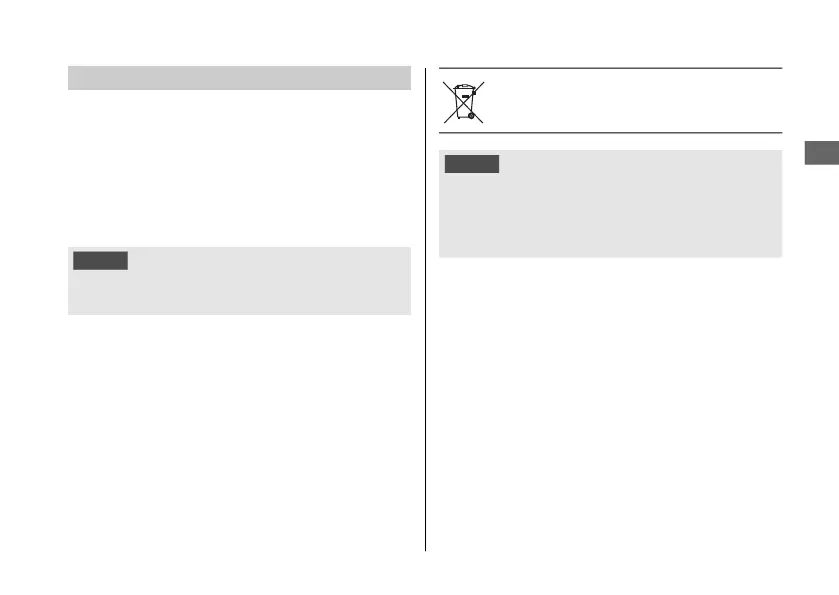The width and height of the screenshot is (839, 595).
Task: Click the empty right column area below the gray notice box
Action: click(x=610, y=400)
